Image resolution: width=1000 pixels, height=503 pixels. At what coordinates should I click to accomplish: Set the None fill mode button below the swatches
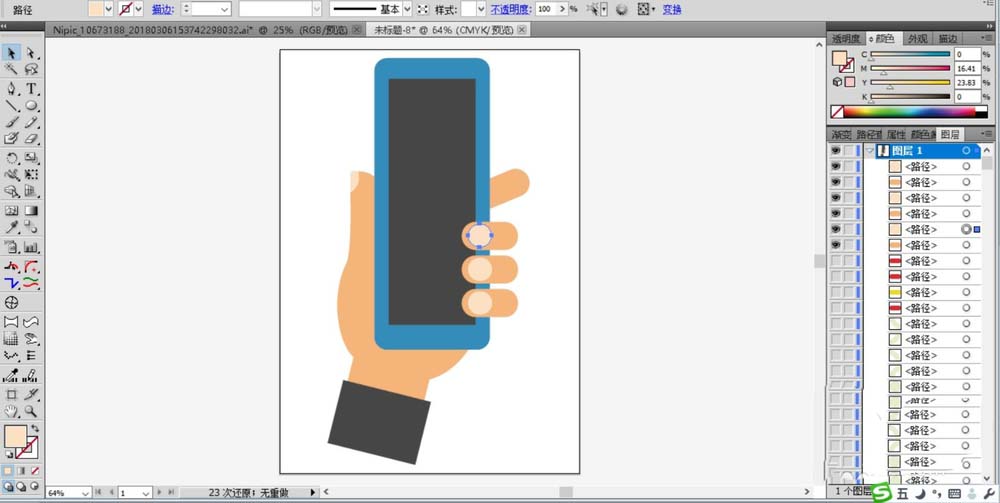click(35, 470)
